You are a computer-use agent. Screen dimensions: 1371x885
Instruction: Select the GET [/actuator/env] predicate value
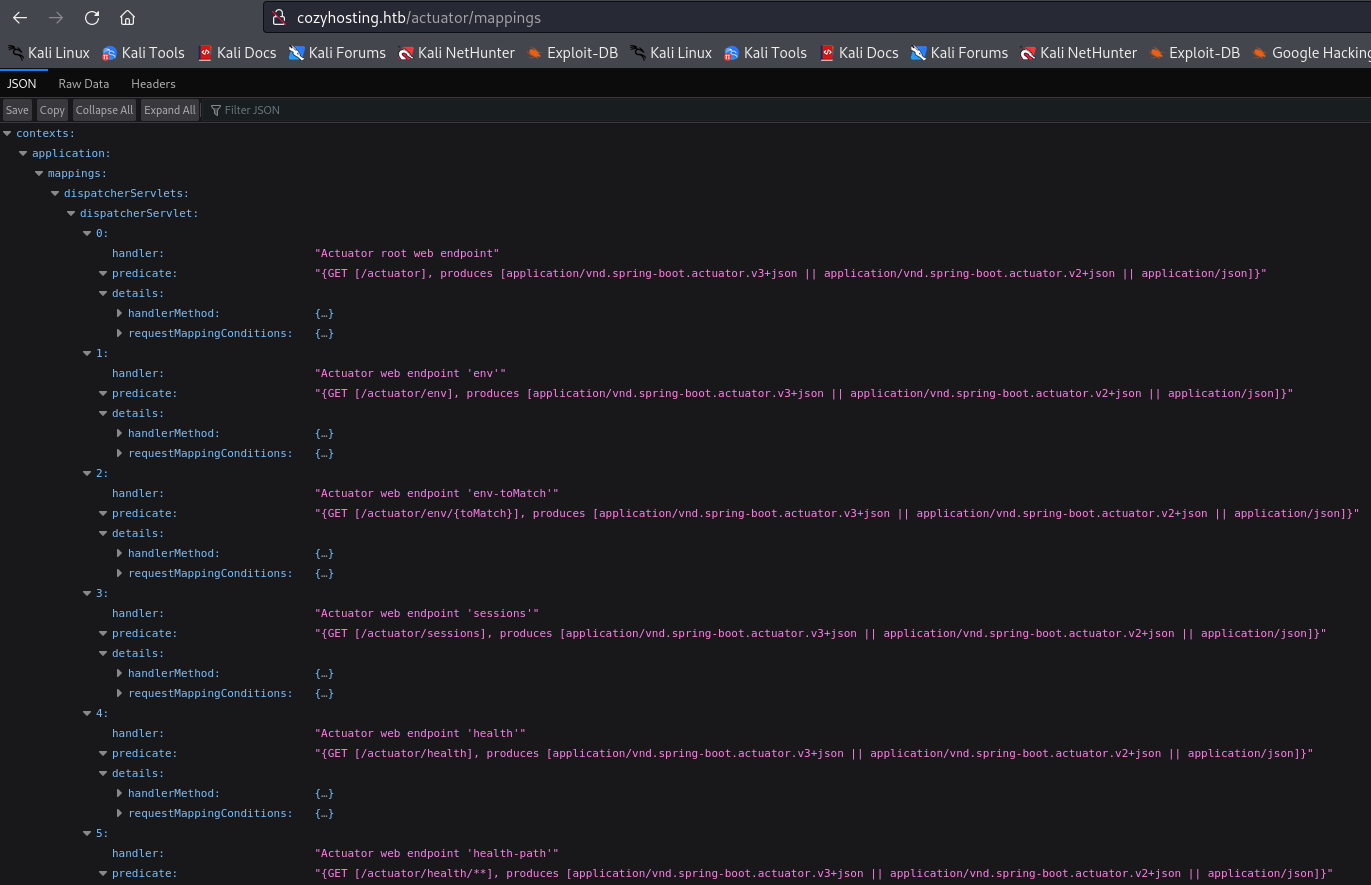[x=804, y=393]
